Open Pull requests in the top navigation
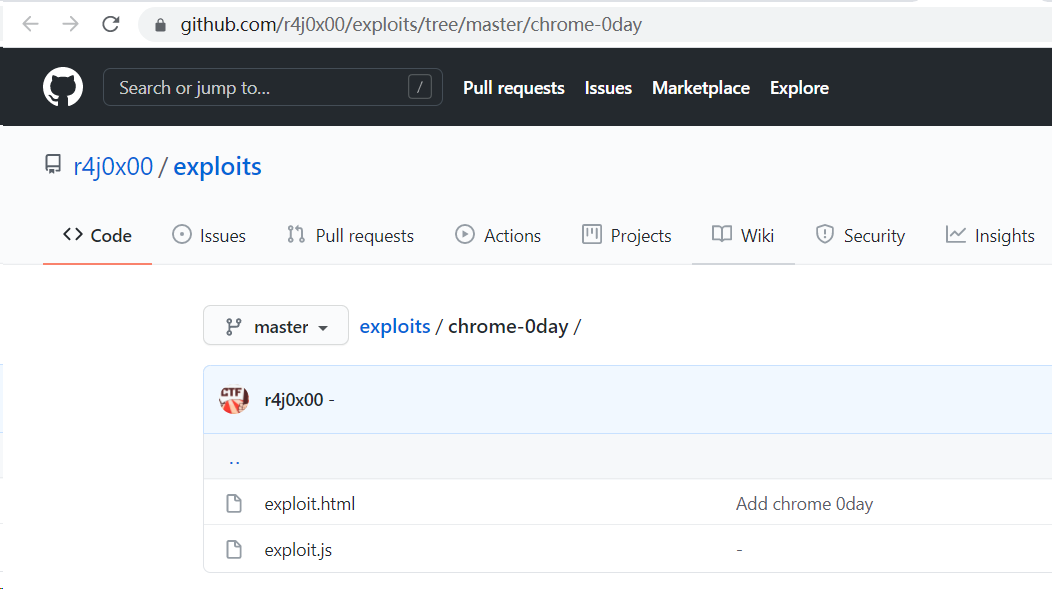This screenshot has height=589, width=1052. pos(514,88)
